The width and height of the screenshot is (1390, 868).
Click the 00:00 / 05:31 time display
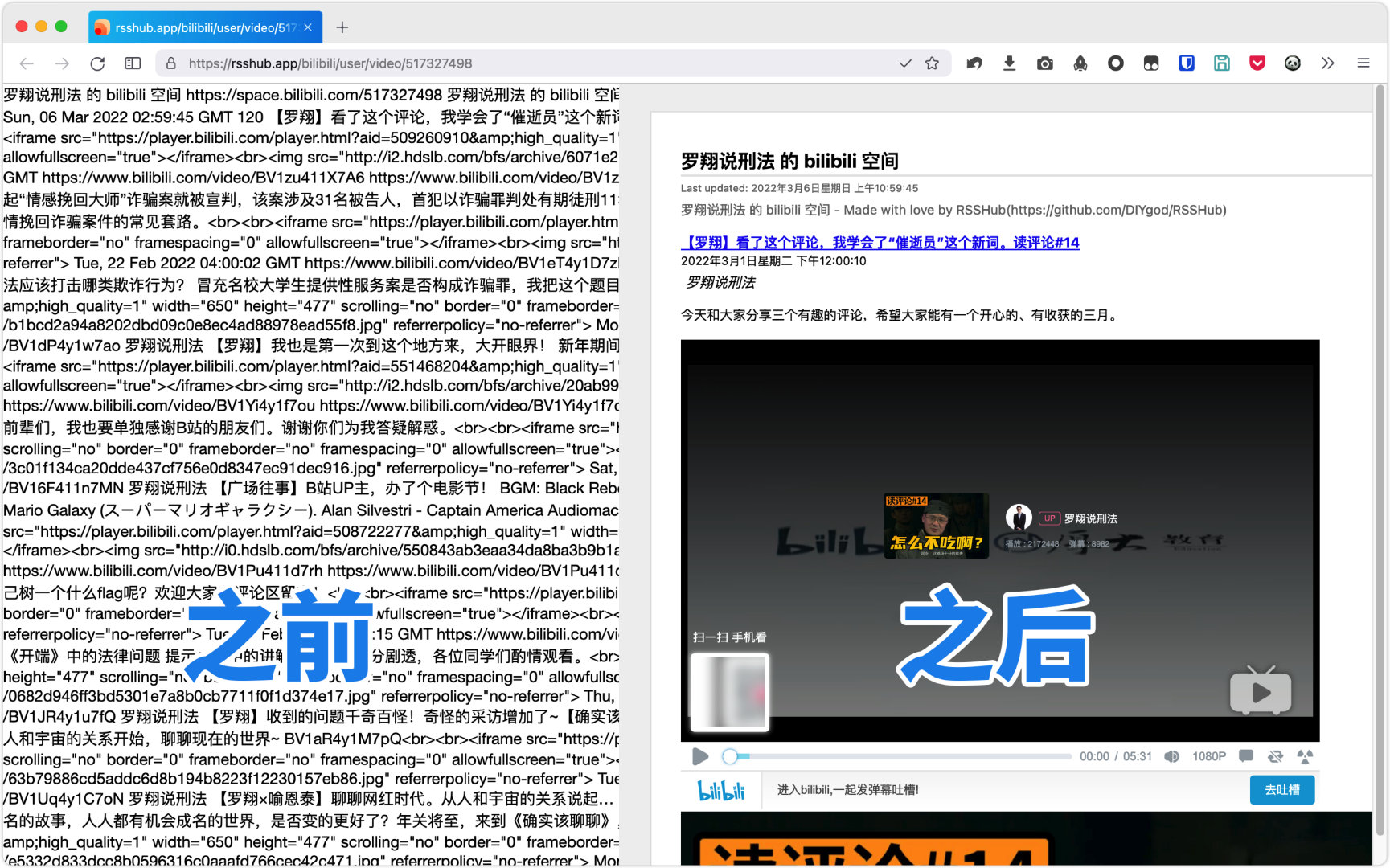1116,756
